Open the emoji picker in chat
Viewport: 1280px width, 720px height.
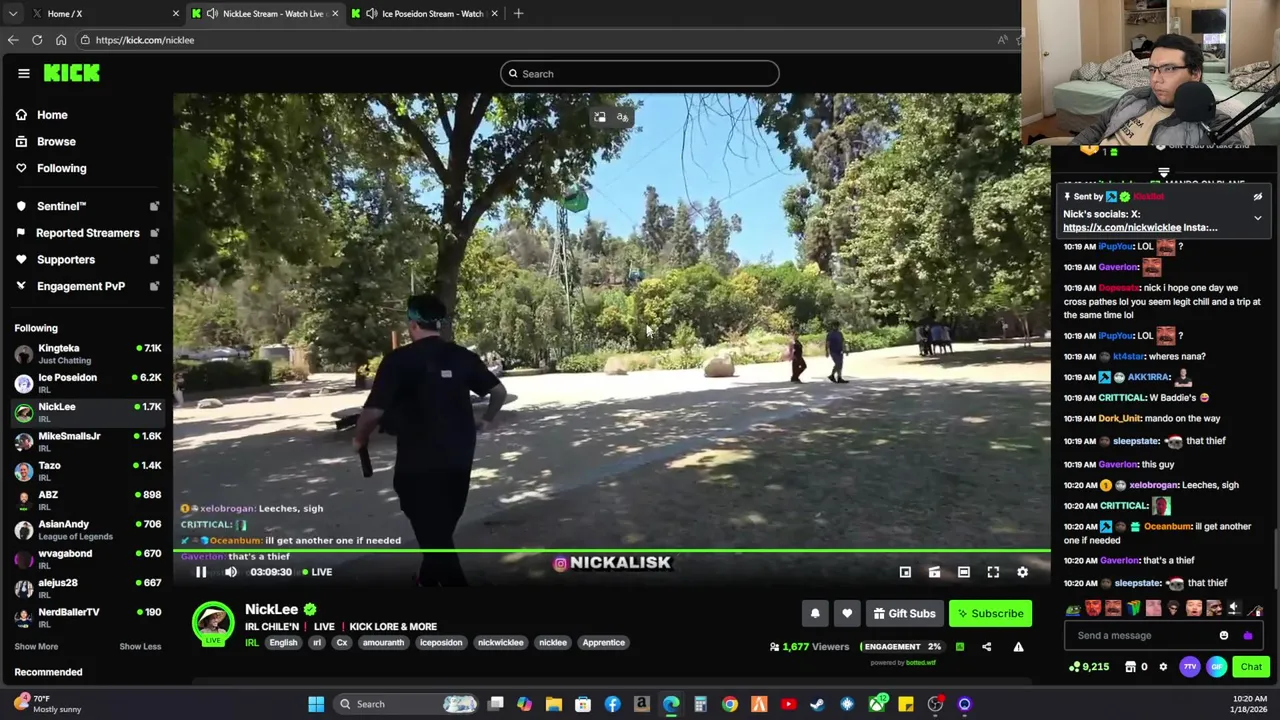pyautogui.click(x=1224, y=635)
